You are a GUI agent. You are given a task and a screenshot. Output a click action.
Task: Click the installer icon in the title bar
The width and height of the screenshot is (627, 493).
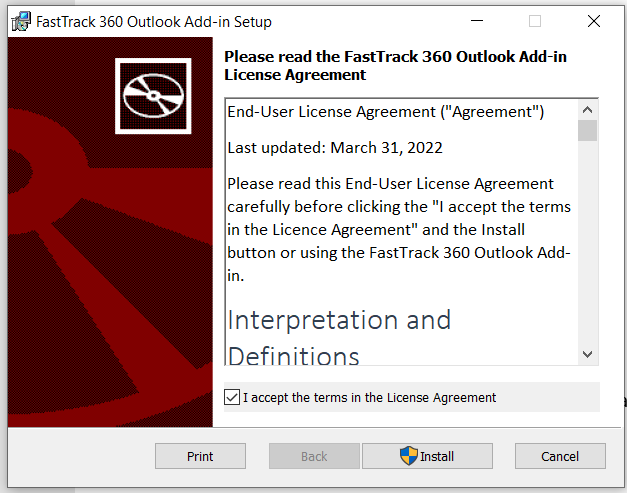coord(21,22)
